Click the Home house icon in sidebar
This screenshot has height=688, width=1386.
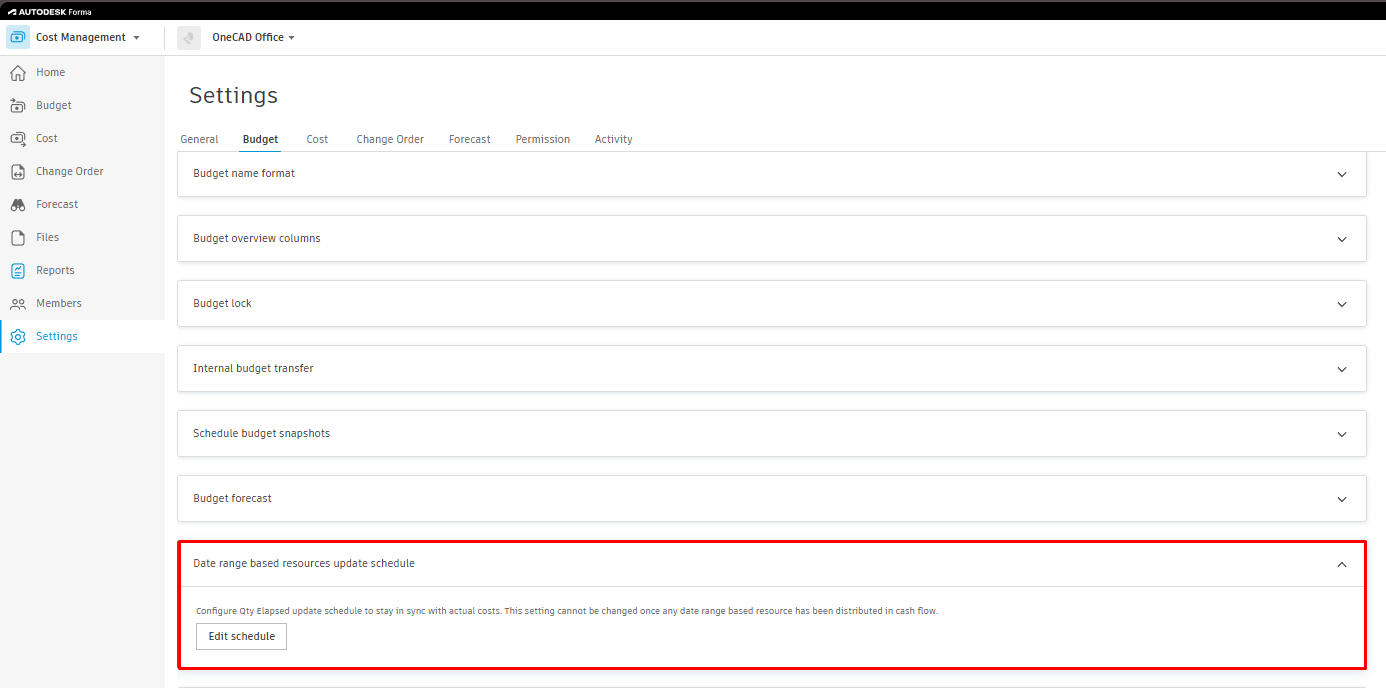(x=17, y=73)
